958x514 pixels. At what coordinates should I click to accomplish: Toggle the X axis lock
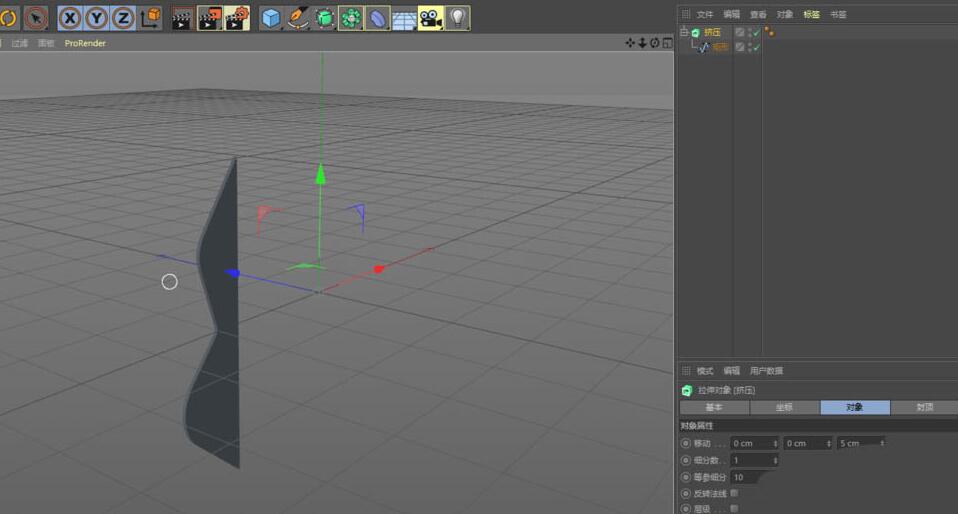coord(70,18)
